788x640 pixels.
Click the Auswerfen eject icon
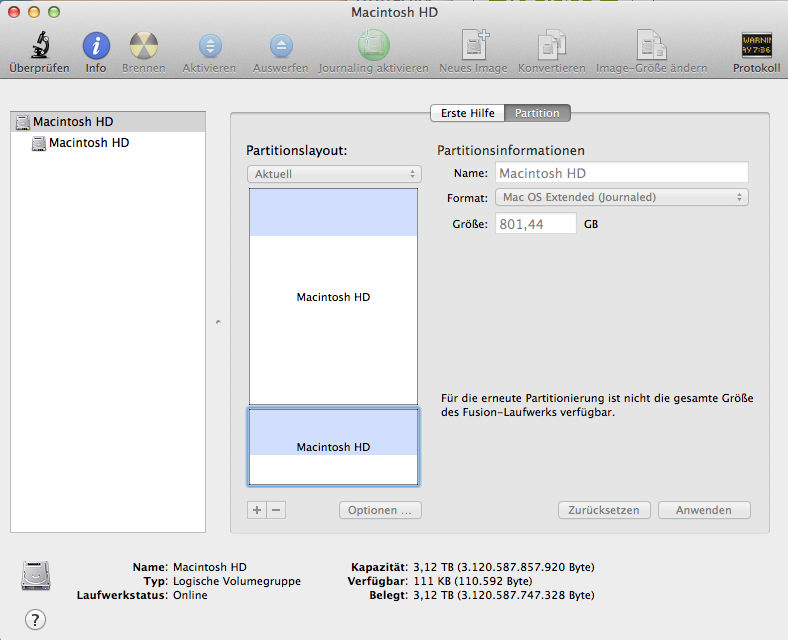[x=281, y=46]
